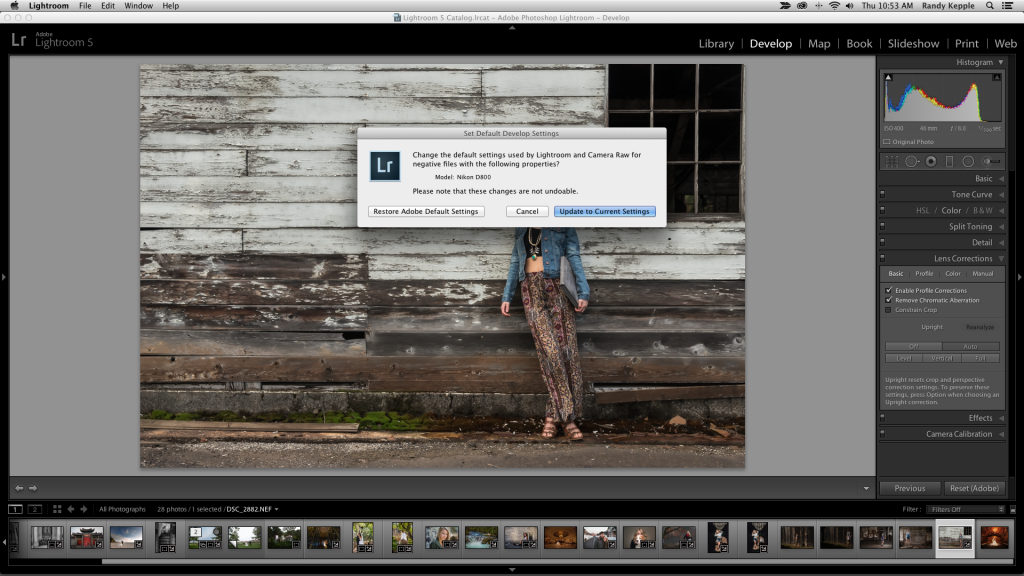
Task: Select the red temple thumbnail in filmstrip
Action: point(86,537)
